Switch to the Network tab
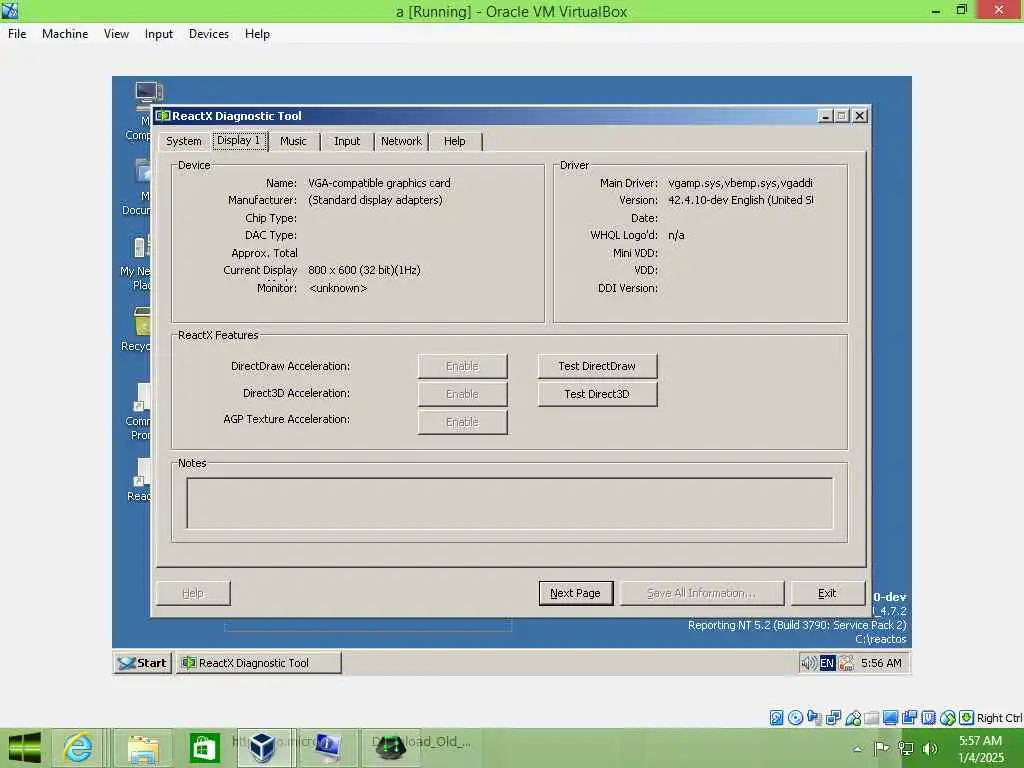 click(x=401, y=141)
